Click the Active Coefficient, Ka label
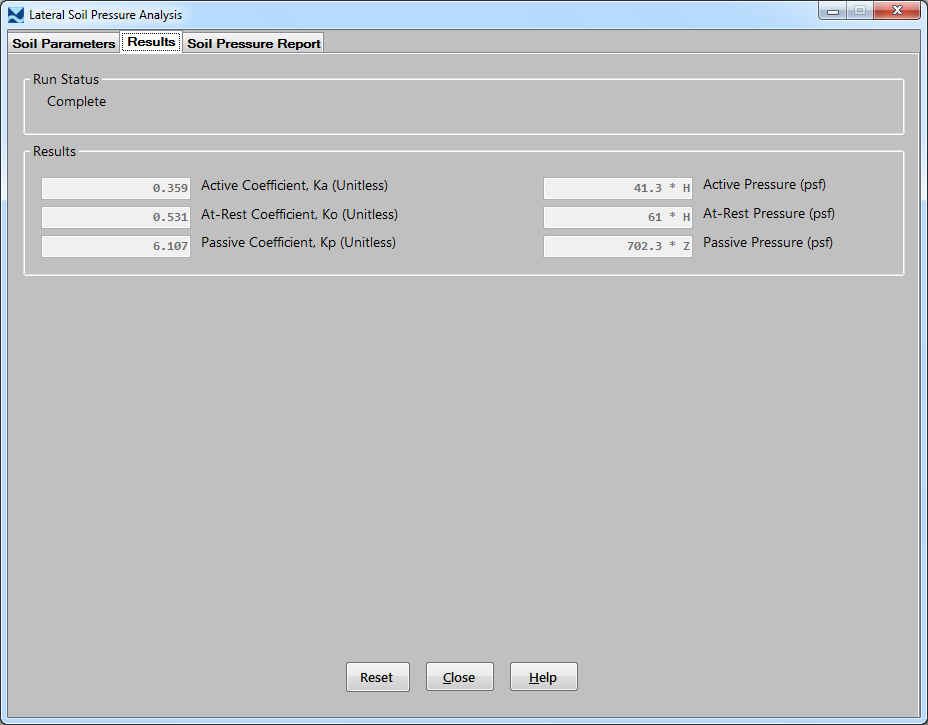 tap(294, 186)
